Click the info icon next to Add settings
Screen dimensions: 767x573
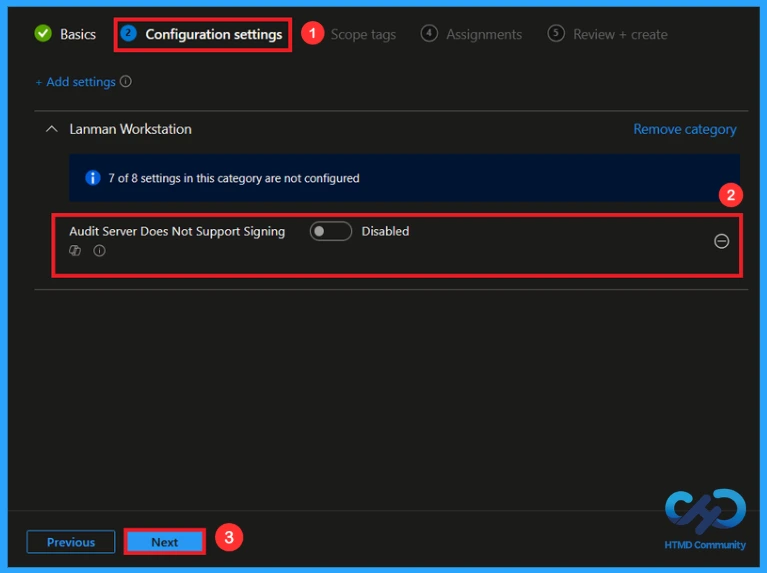[x=126, y=81]
